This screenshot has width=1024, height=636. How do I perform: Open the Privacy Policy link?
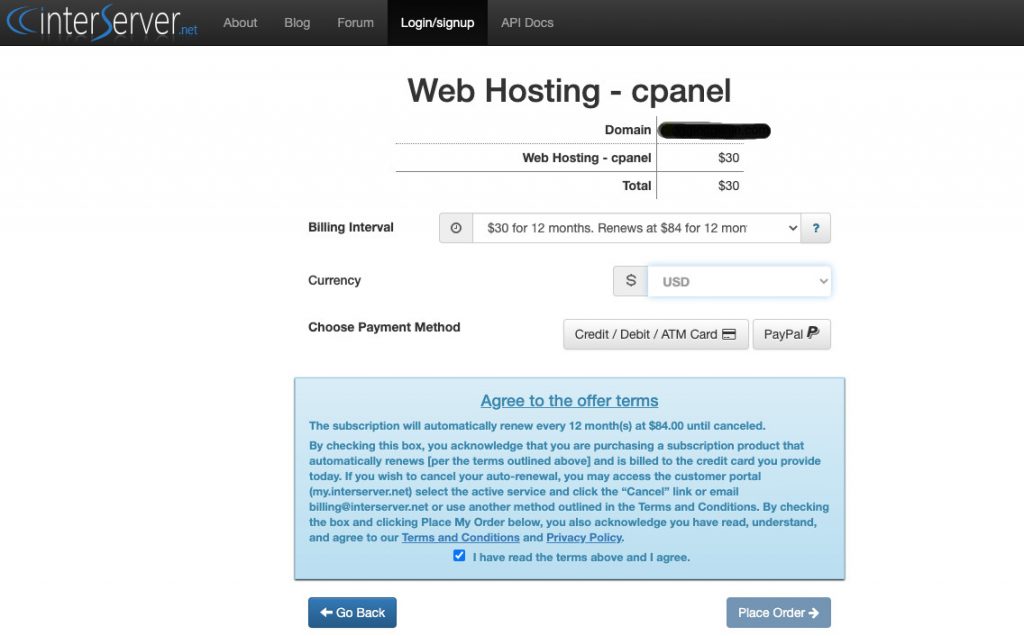(584, 537)
